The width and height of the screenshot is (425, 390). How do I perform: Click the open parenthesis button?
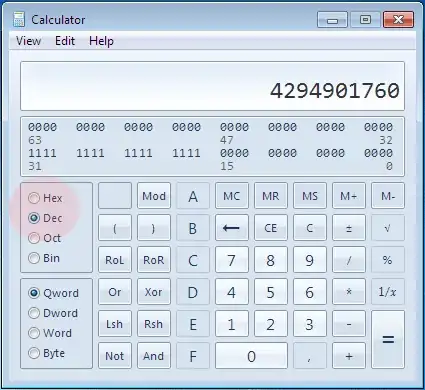click(x=115, y=228)
